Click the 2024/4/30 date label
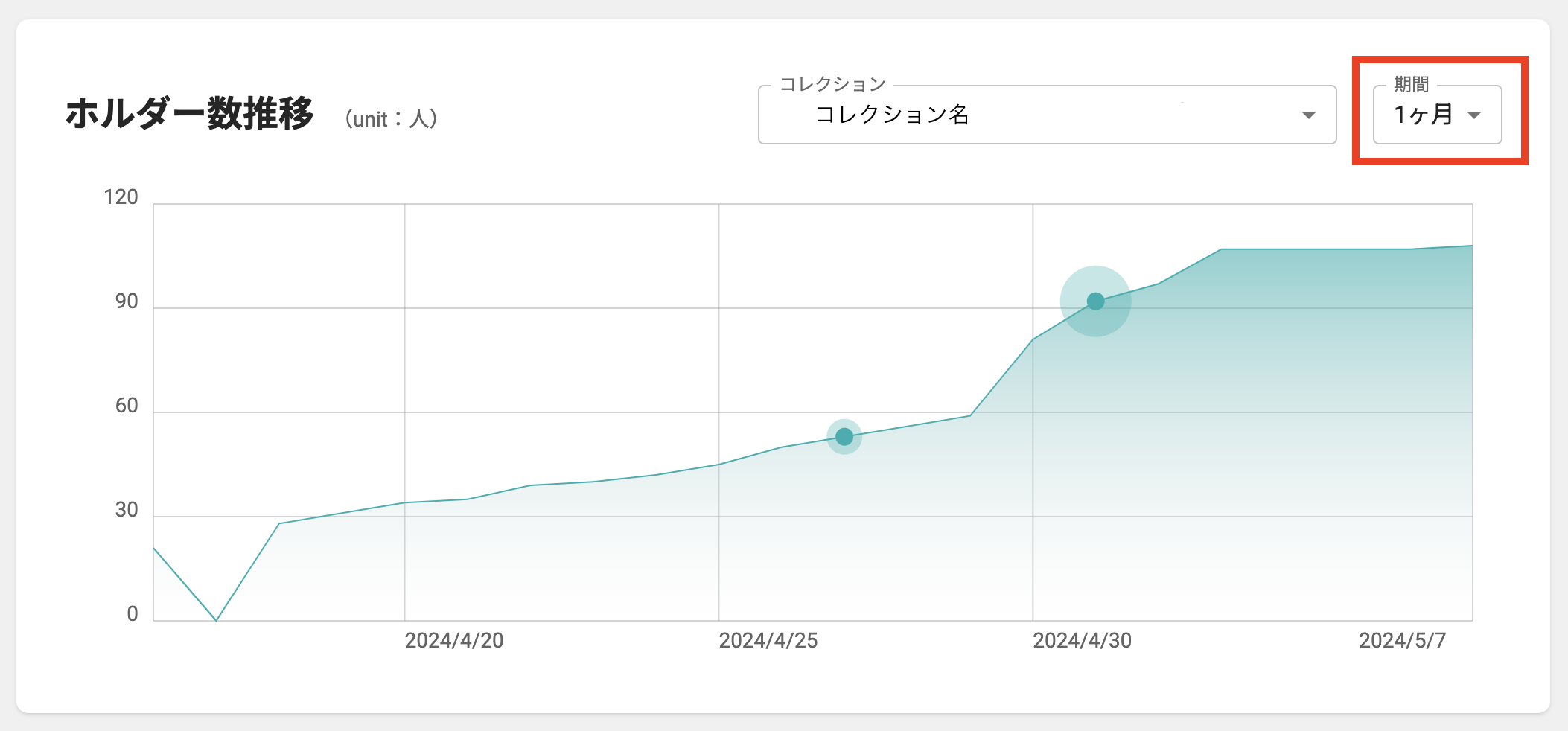 pyautogui.click(x=1082, y=641)
